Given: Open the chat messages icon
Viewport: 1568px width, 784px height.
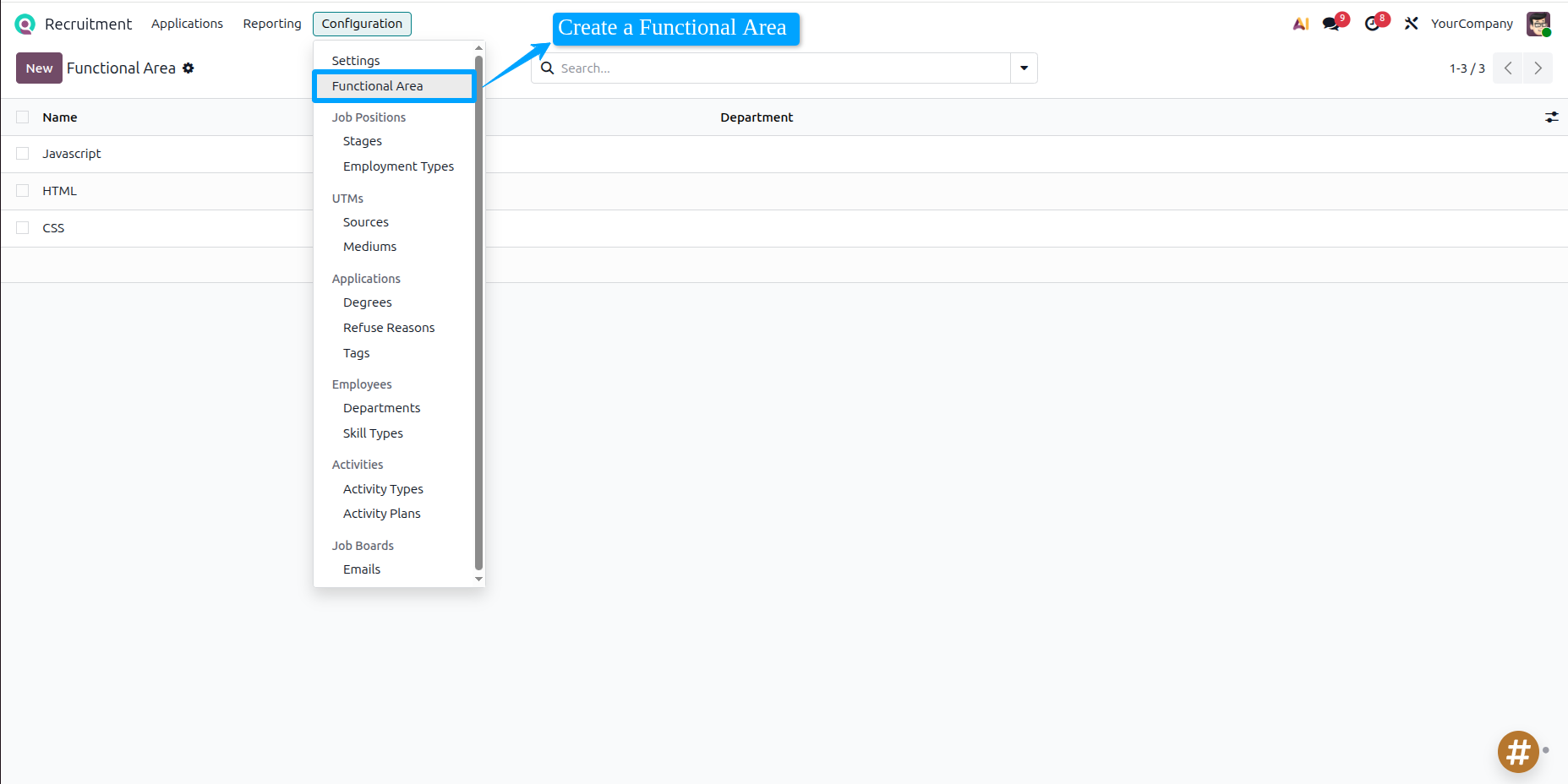Looking at the screenshot, I should 1331,24.
